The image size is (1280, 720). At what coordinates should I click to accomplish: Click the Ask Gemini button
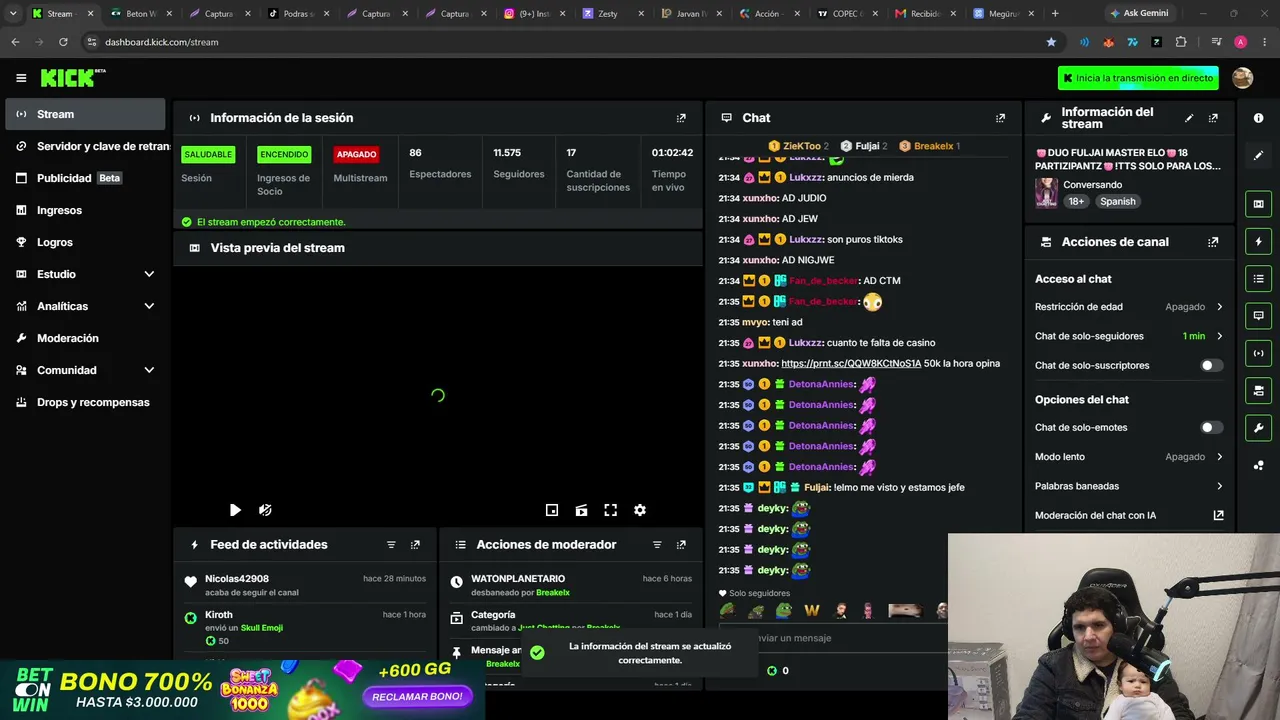(1138, 14)
